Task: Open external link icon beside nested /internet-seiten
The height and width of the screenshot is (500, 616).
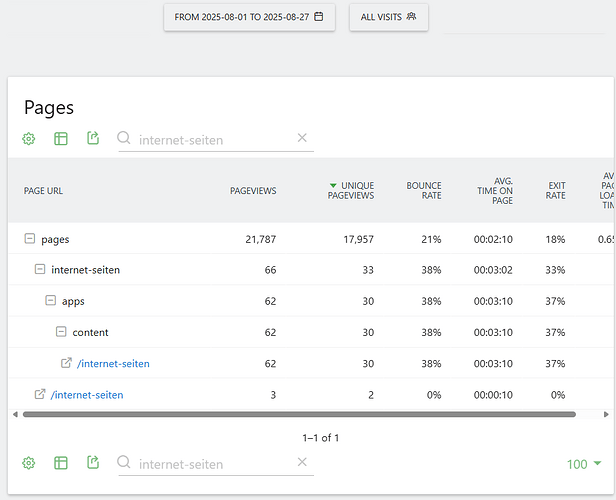Action: (x=67, y=363)
